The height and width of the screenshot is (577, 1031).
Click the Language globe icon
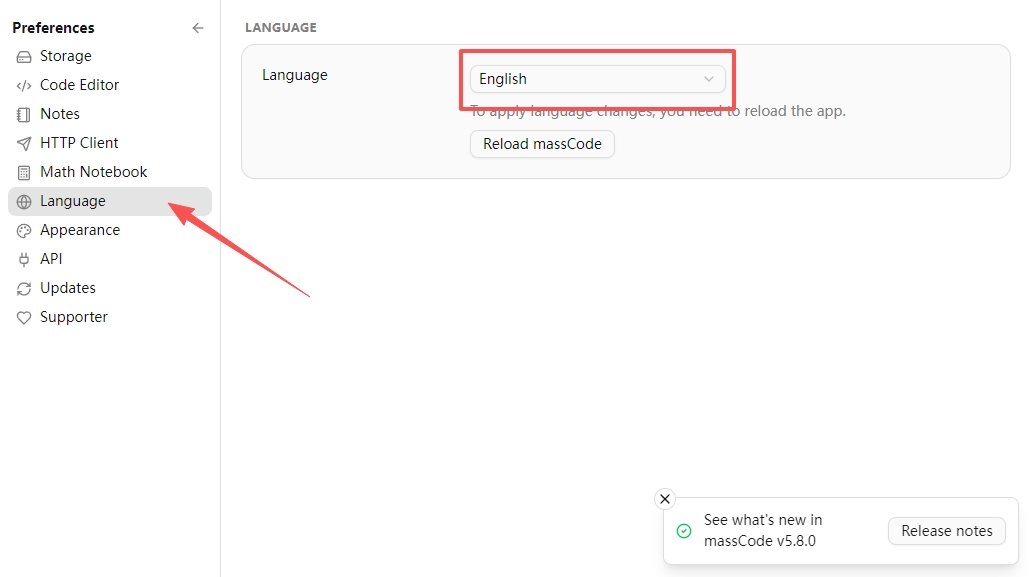pyautogui.click(x=24, y=202)
